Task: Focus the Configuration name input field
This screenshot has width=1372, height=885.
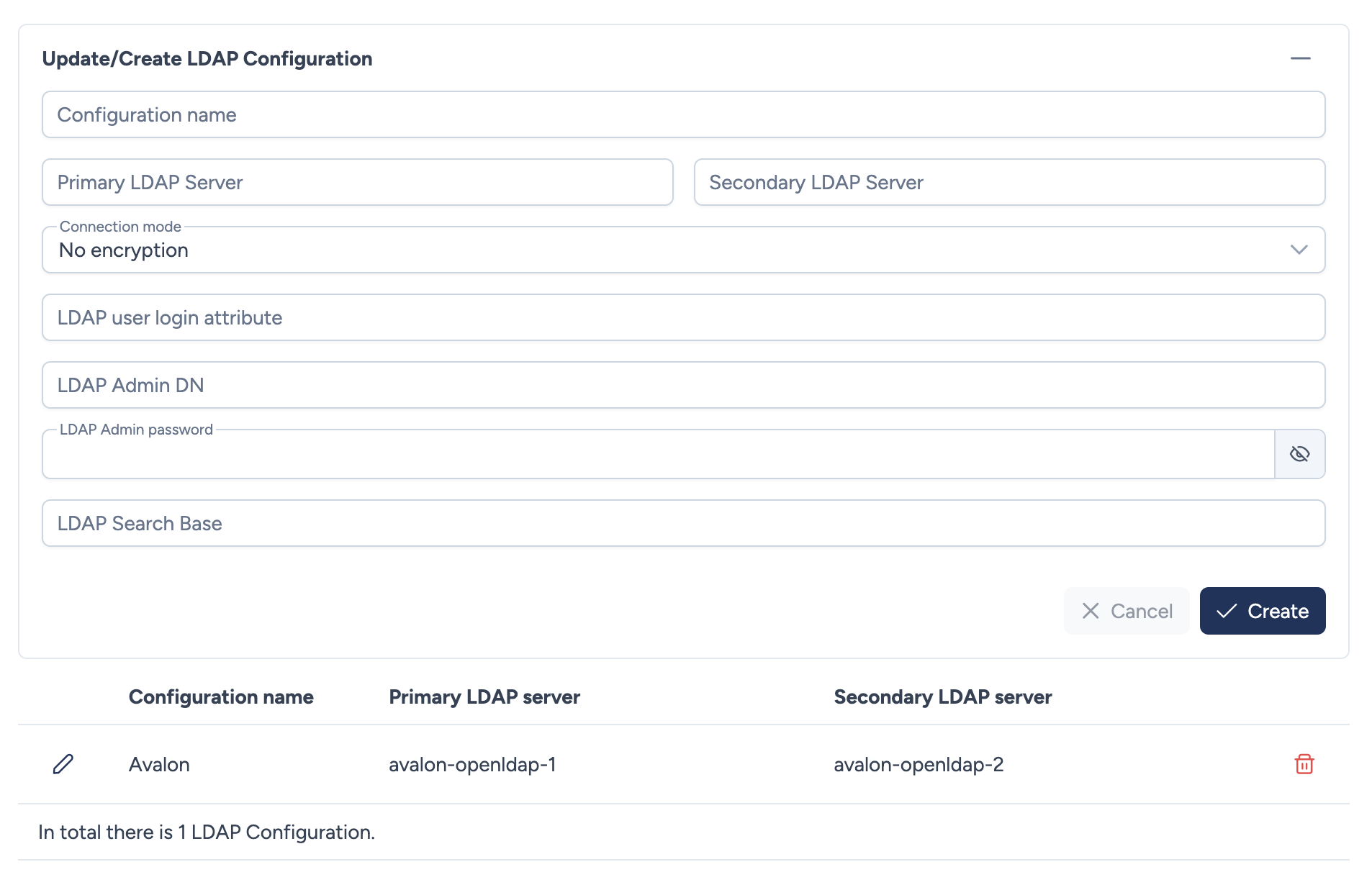Action: [x=682, y=115]
